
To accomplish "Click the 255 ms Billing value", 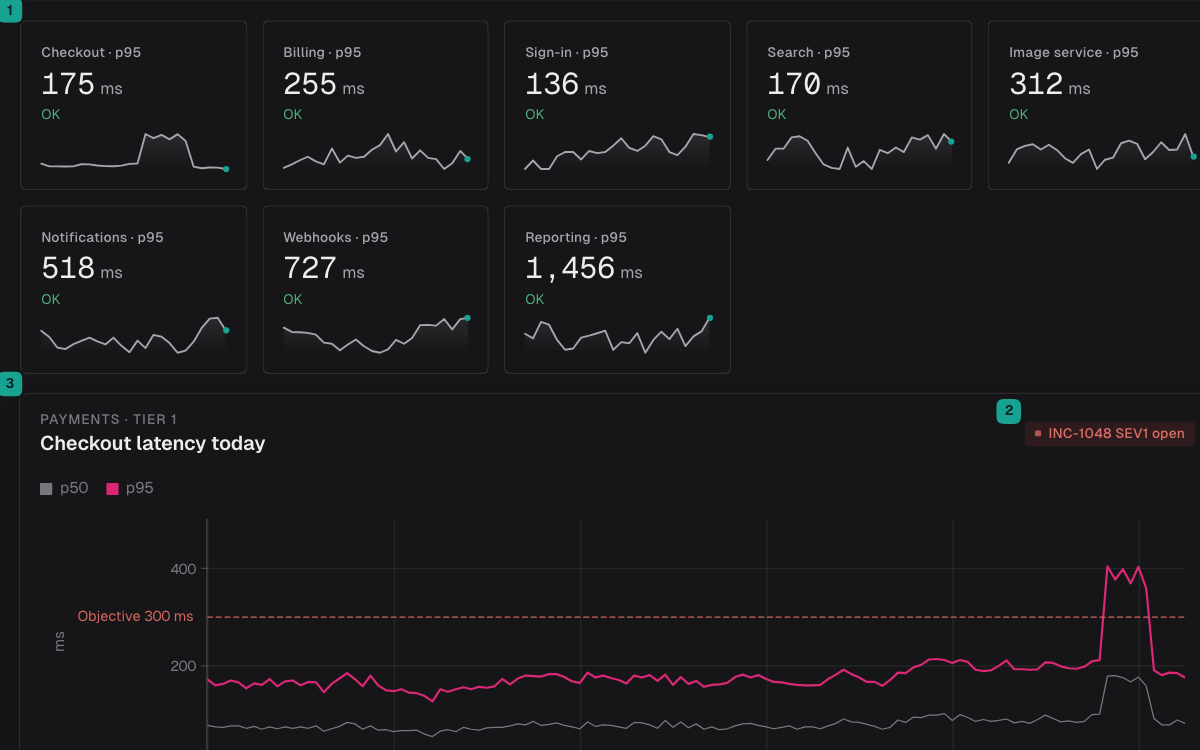I will [x=324, y=84].
